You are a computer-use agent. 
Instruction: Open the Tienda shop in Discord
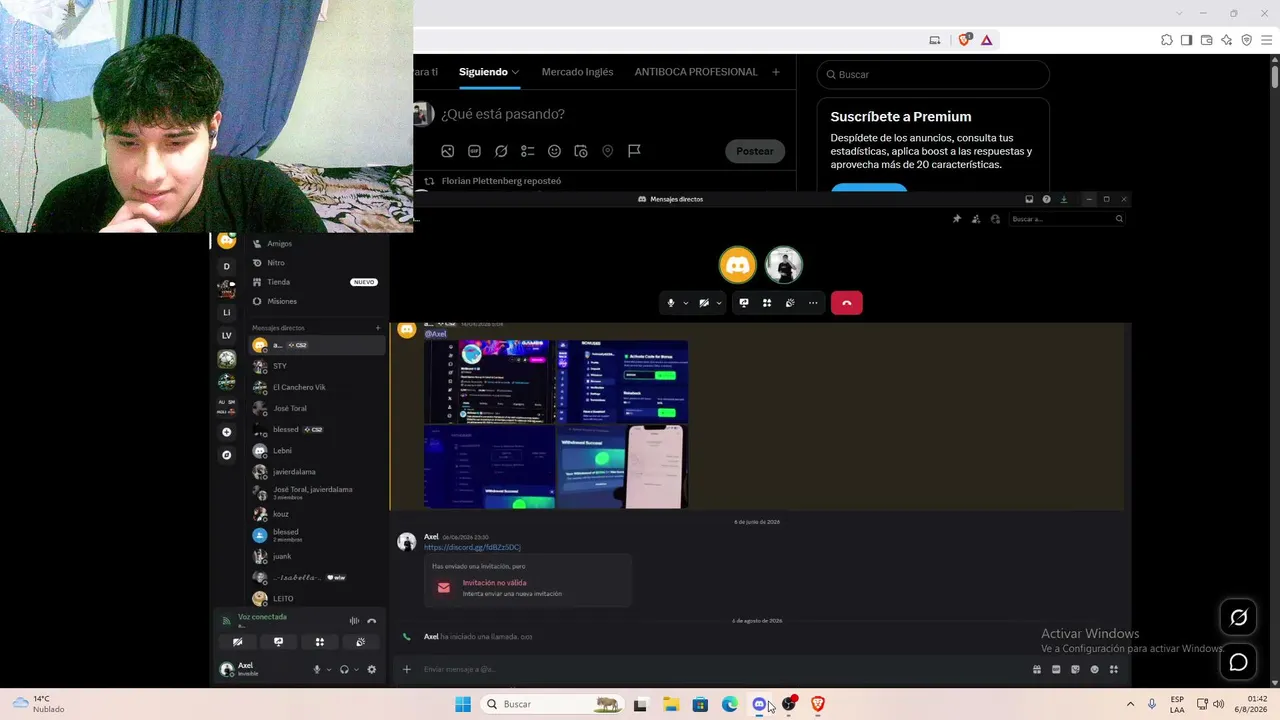pyautogui.click(x=317, y=282)
